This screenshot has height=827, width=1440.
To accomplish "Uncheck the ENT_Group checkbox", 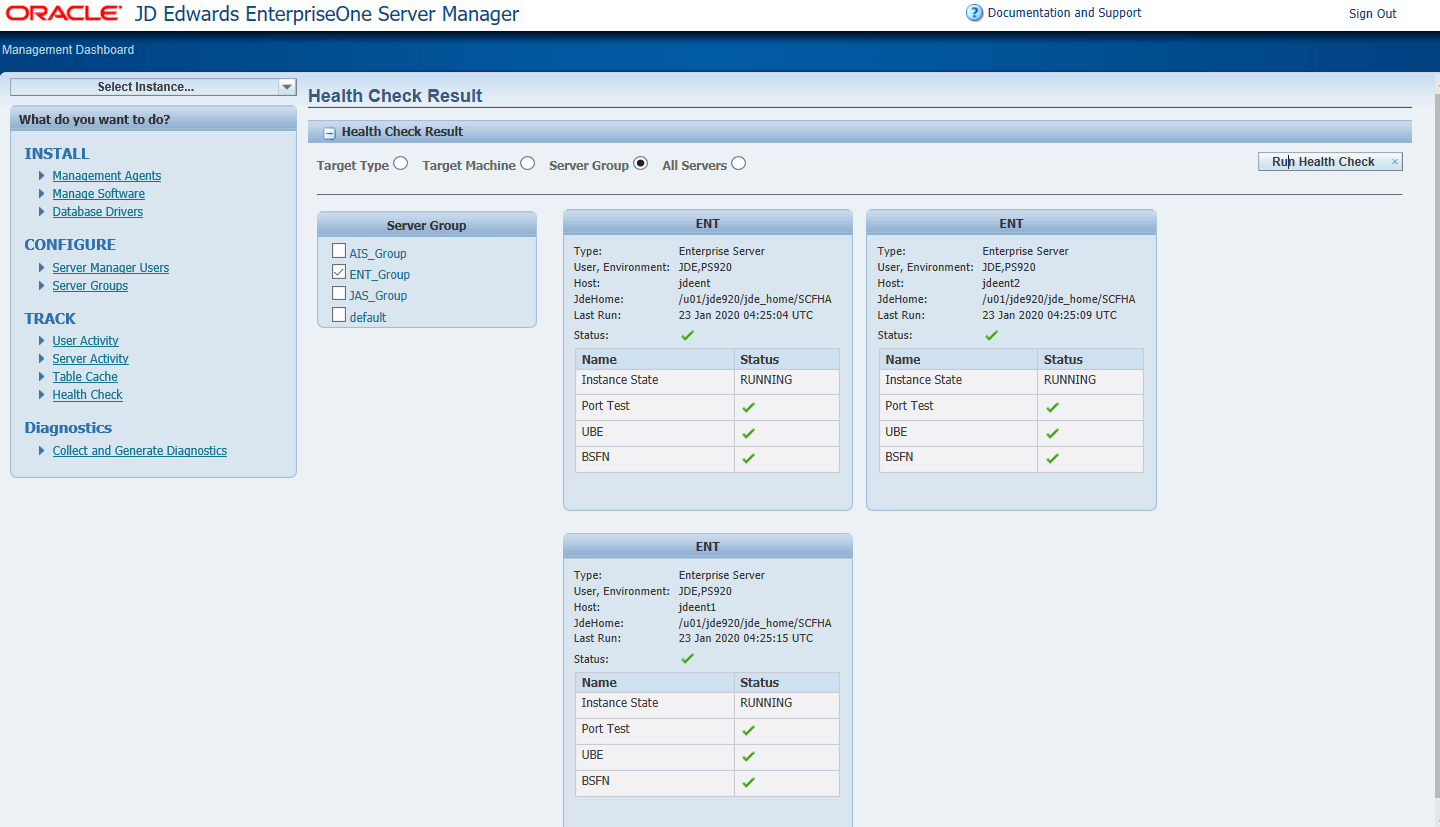I will pos(339,272).
